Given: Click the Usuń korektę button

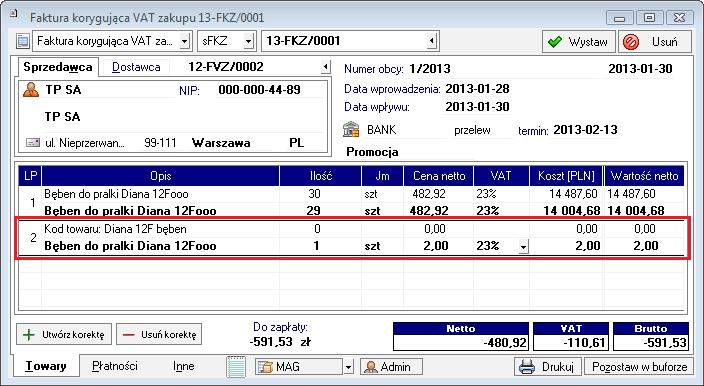Looking at the screenshot, I should [x=159, y=334].
